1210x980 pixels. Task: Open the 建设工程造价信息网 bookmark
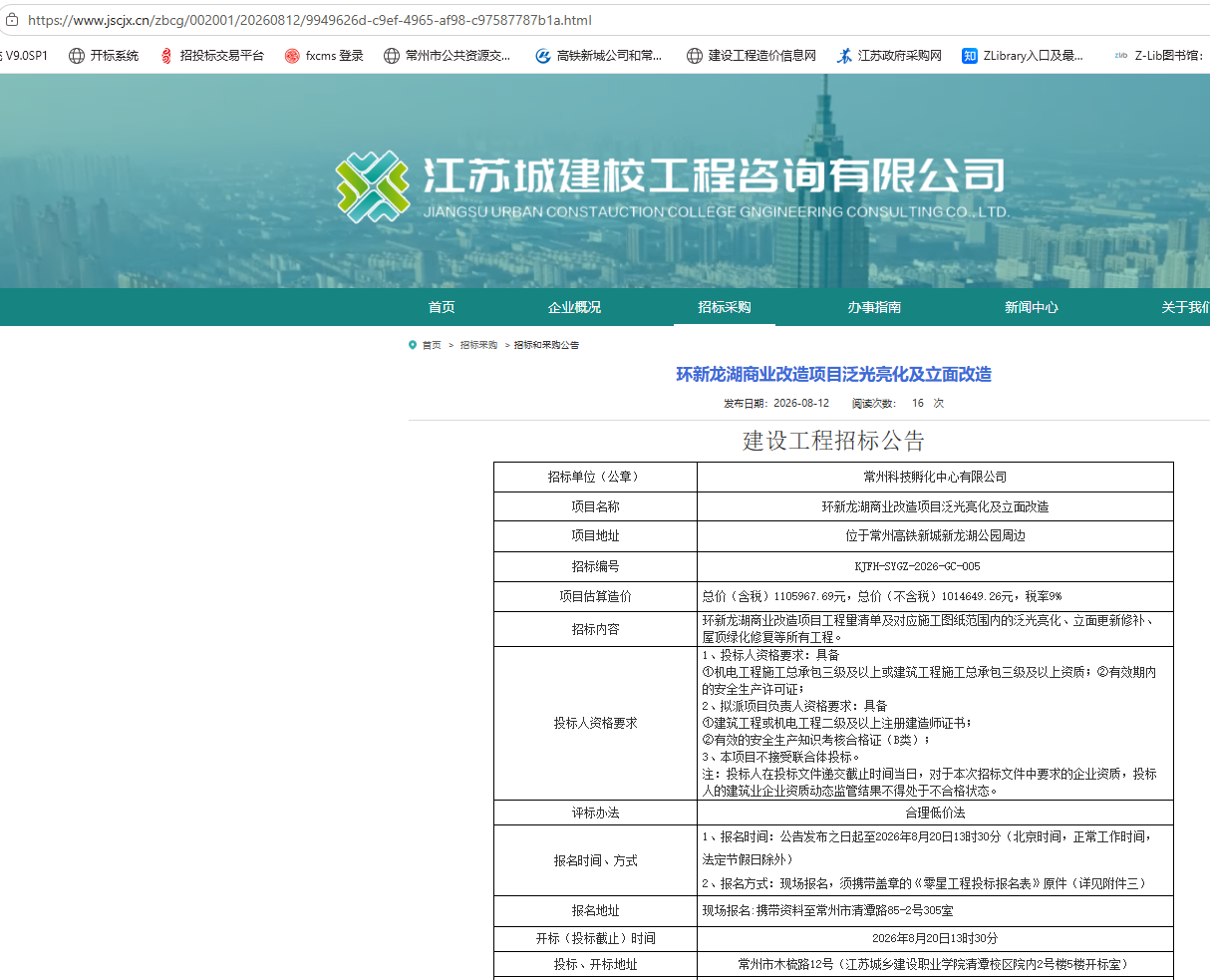coord(752,56)
